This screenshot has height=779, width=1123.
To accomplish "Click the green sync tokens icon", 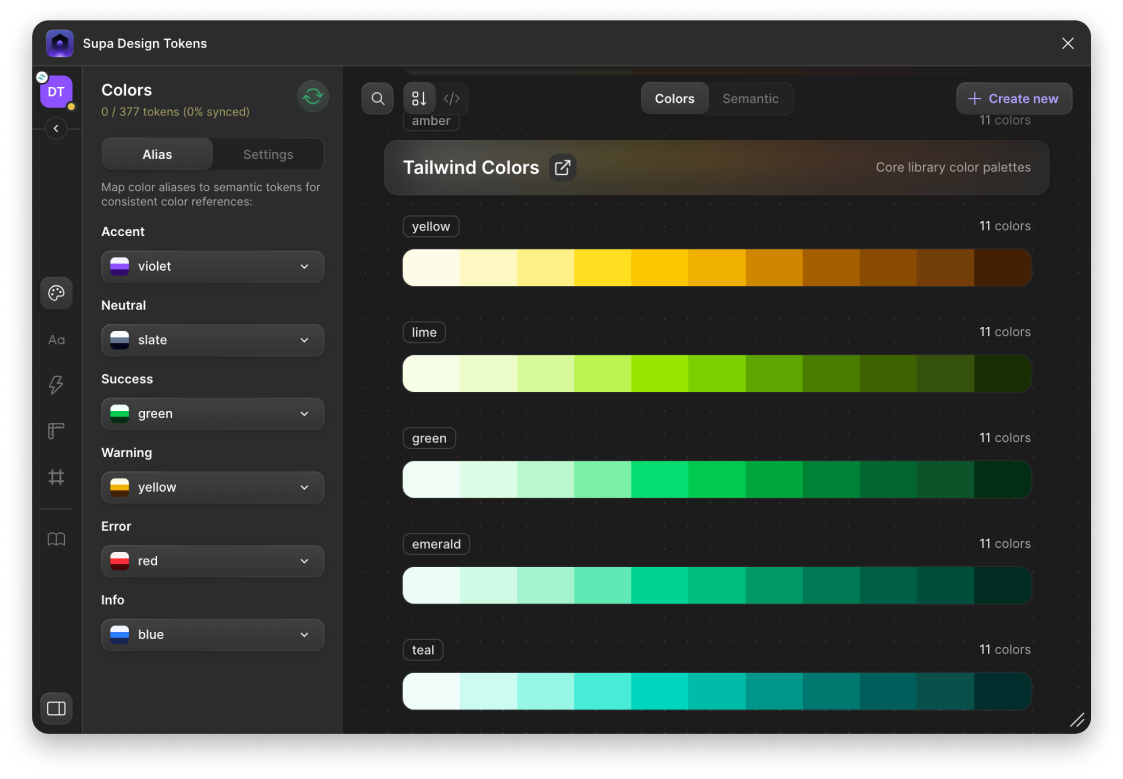I will click(x=312, y=97).
